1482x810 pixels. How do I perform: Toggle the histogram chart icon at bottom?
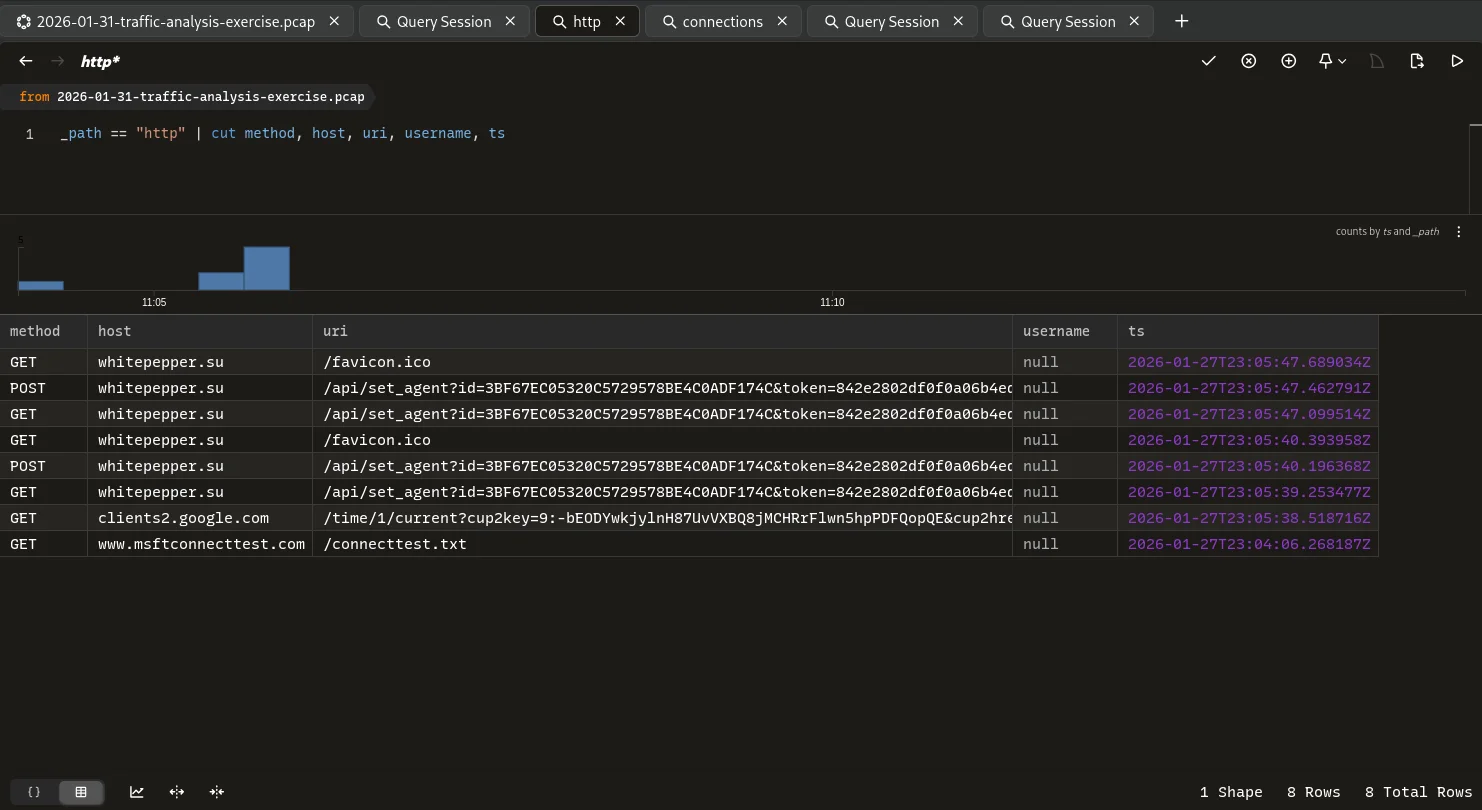(137, 792)
